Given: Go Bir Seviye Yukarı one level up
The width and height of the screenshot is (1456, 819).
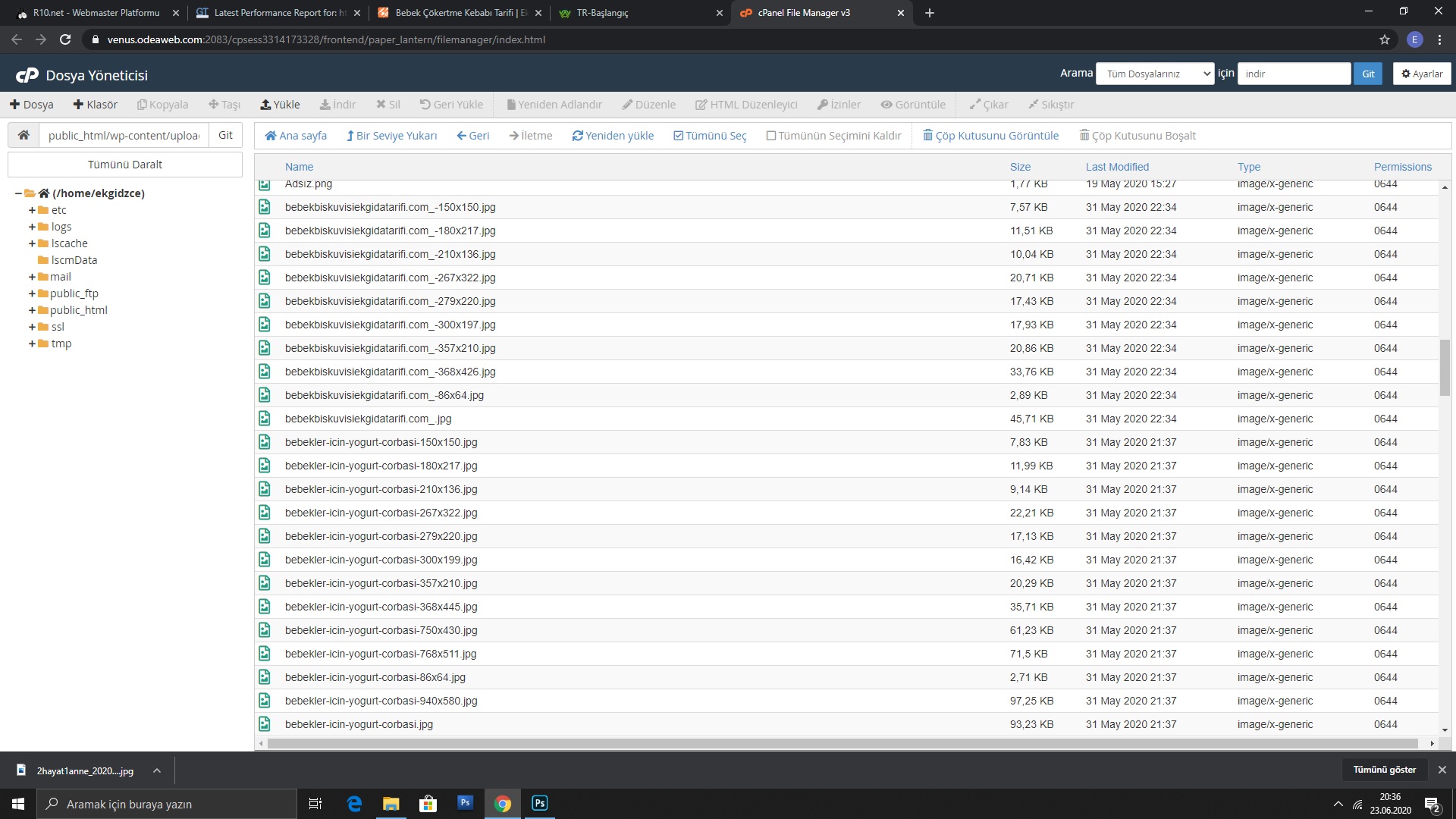Looking at the screenshot, I should pos(391,136).
